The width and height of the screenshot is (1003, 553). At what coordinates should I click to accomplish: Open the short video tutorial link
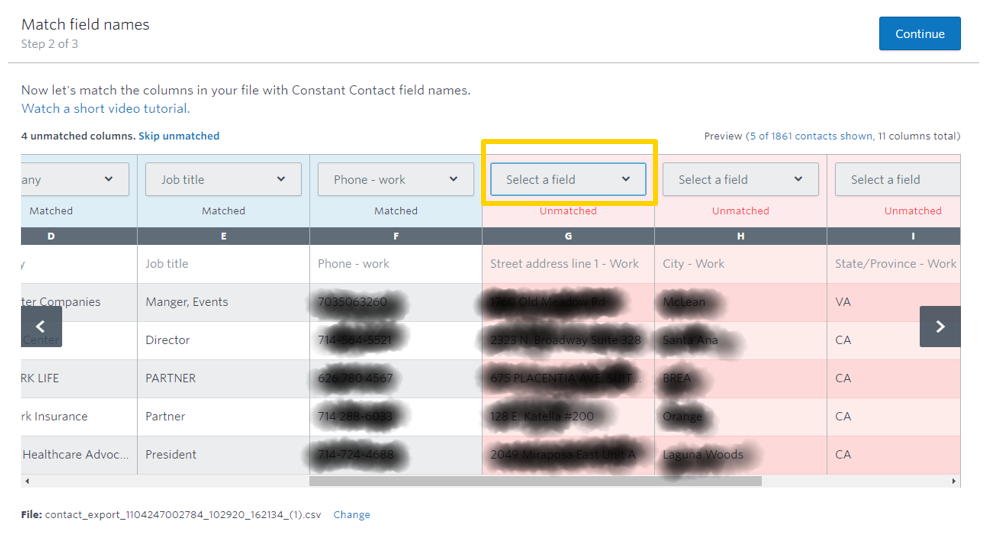coord(106,109)
